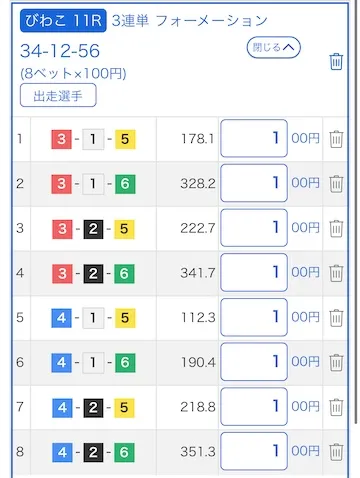Trash the 4-1-5 bet row

coord(336,318)
